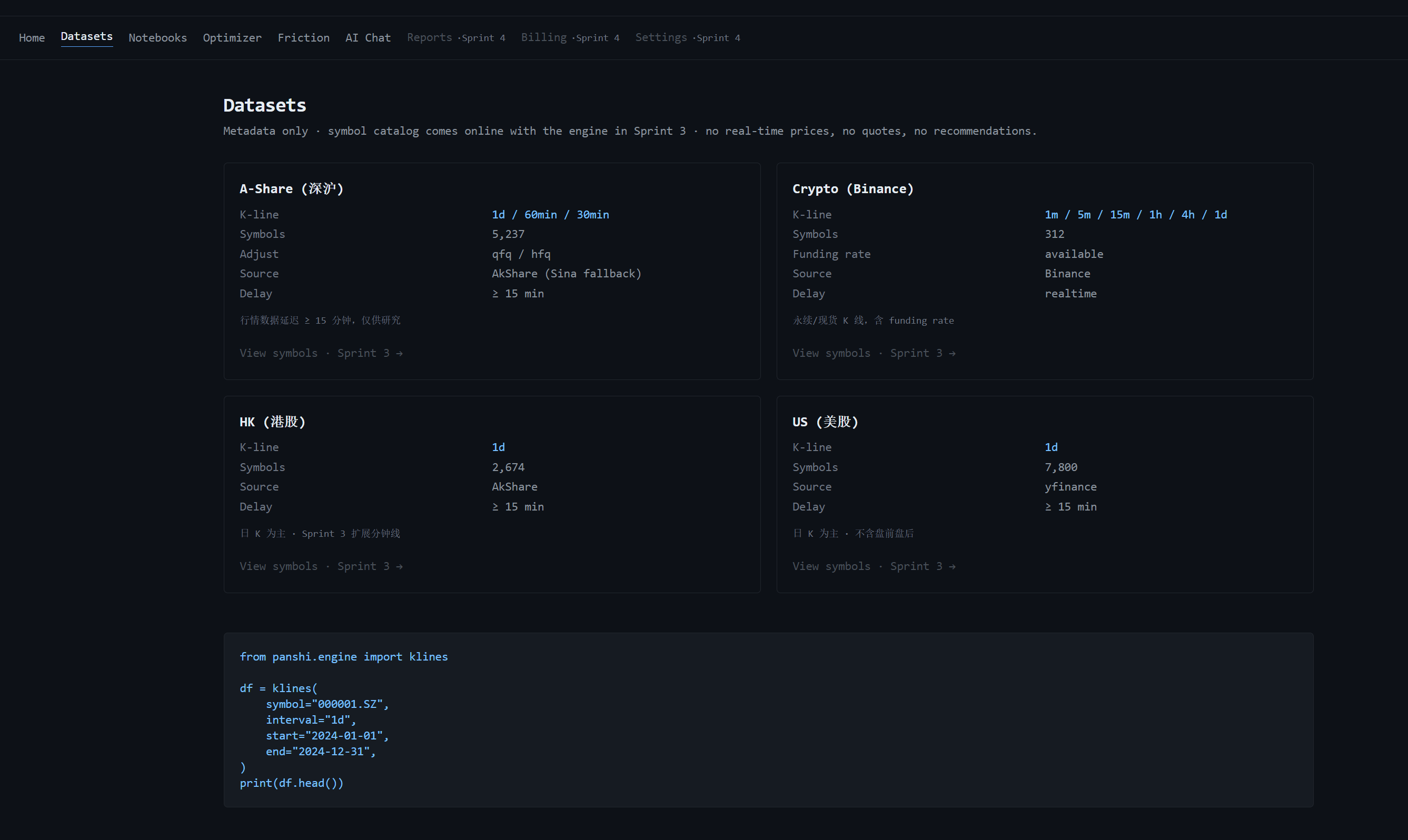
Task: Click the Settings Sprint 4 nav item
Action: click(x=687, y=38)
